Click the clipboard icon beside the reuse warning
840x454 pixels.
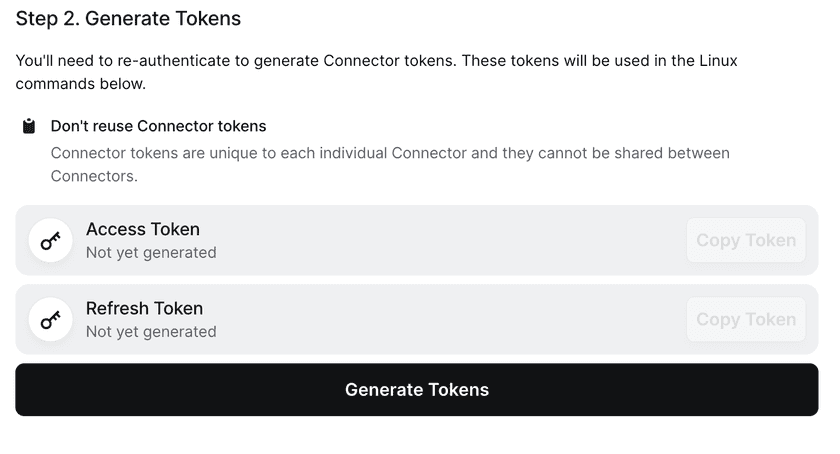click(29, 126)
